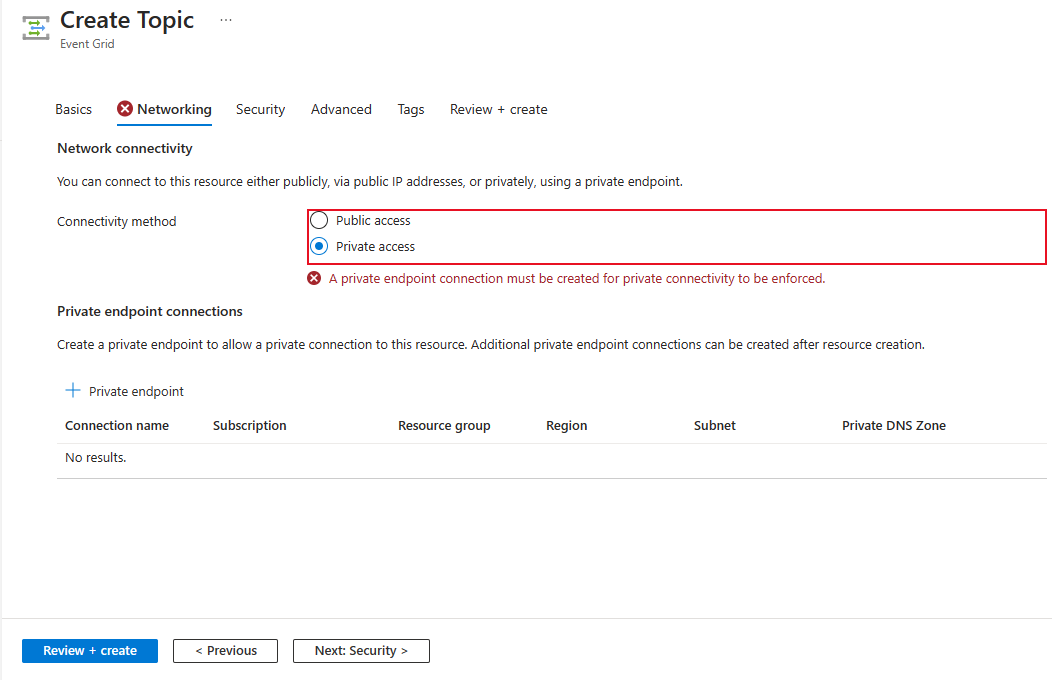Open the Security tab
Screen dimensions: 1052x680
260,109
